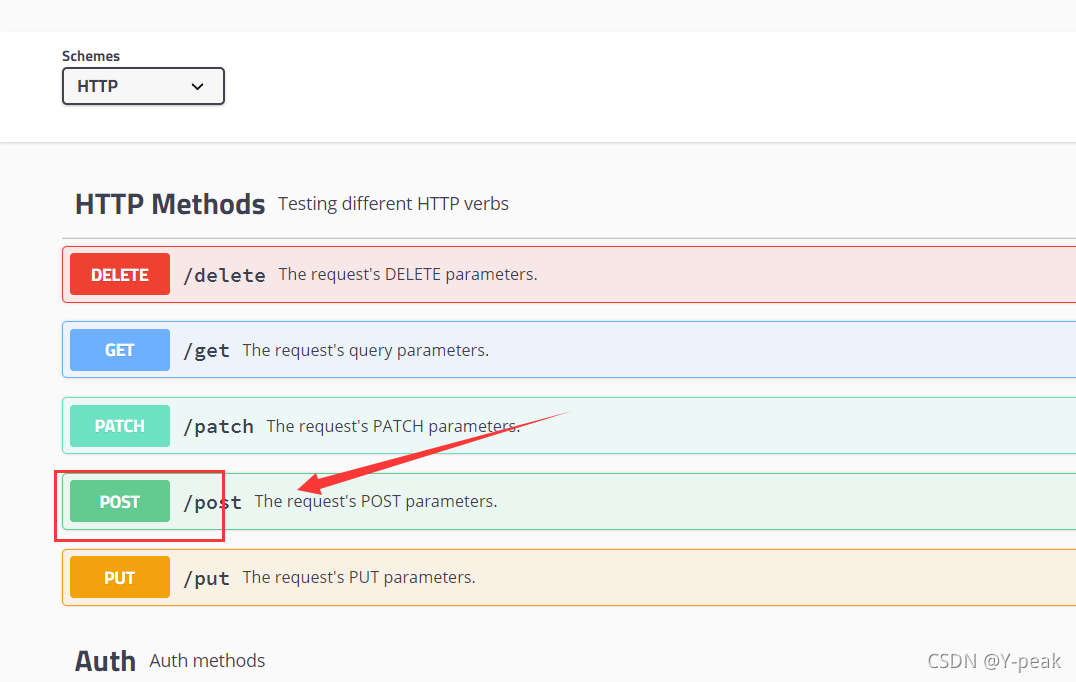Click the teal PATCH method badge

pos(120,426)
